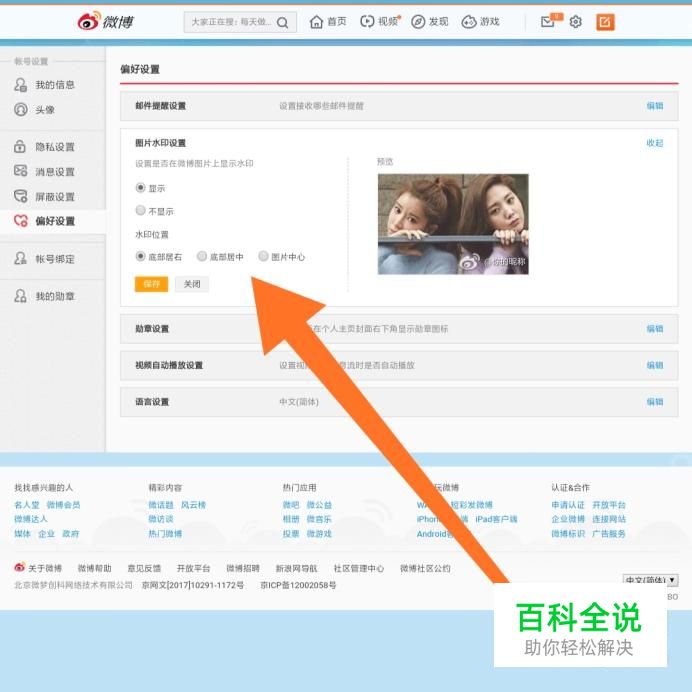
Task: Expand 邮件提醒设置 via its 编辑 link
Action: click(x=655, y=106)
